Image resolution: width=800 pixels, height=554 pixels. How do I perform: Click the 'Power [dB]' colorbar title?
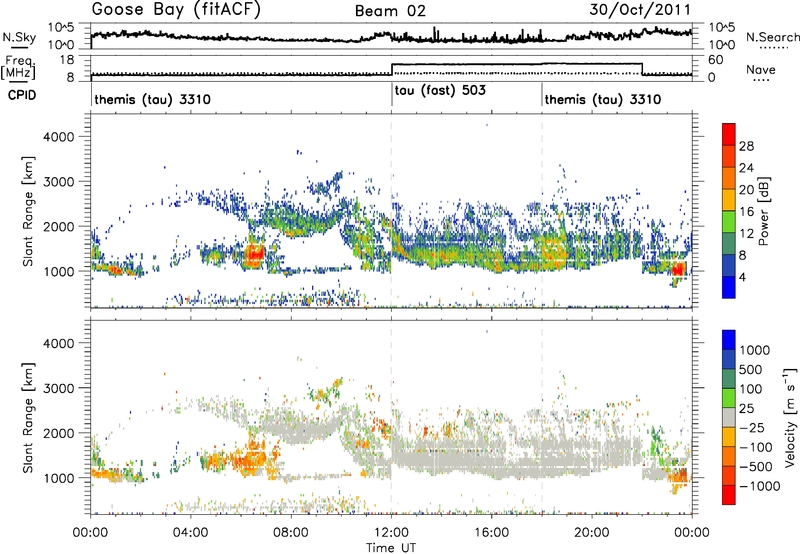(x=763, y=211)
